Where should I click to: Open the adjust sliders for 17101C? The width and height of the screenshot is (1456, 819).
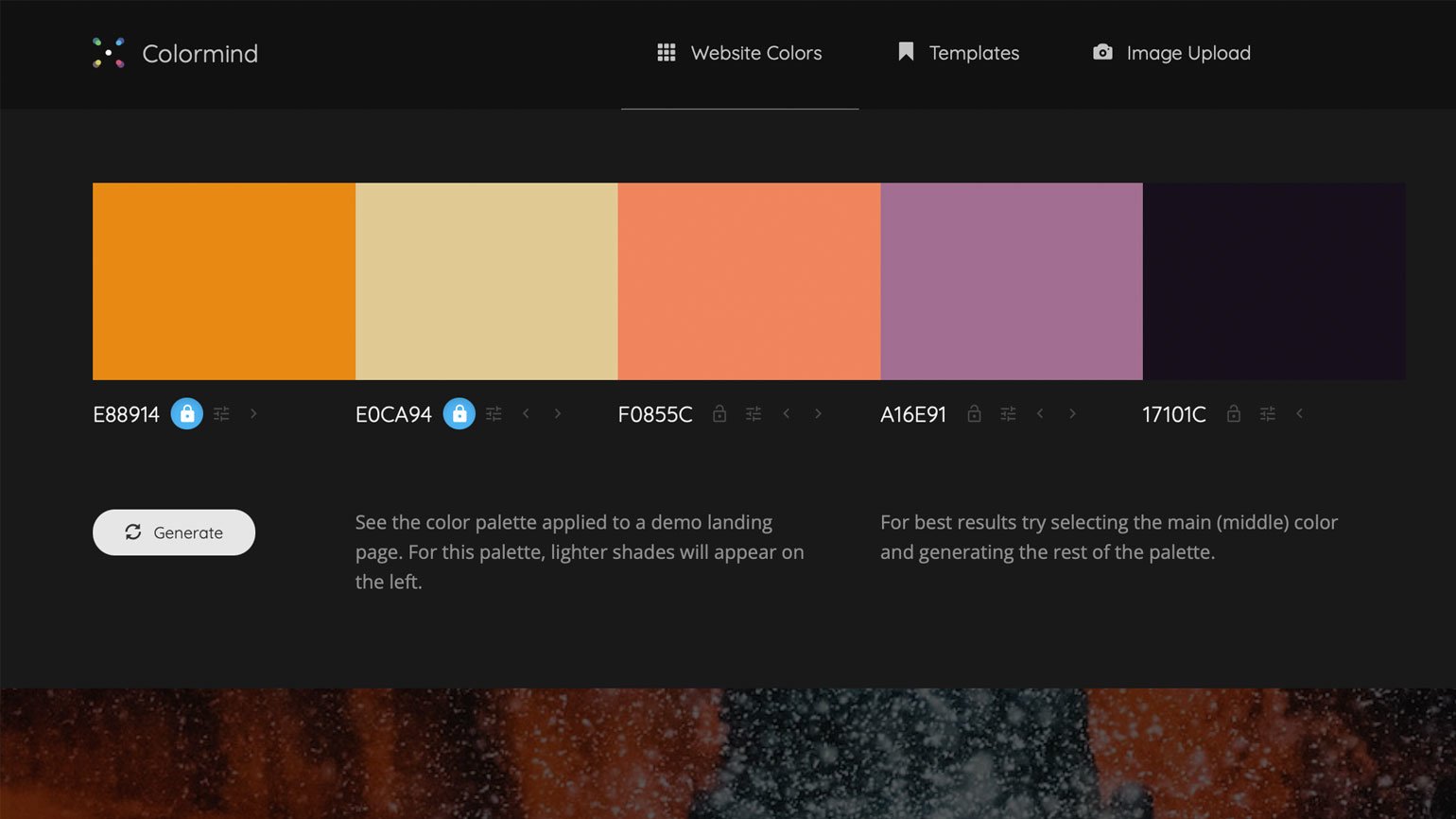[1268, 413]
